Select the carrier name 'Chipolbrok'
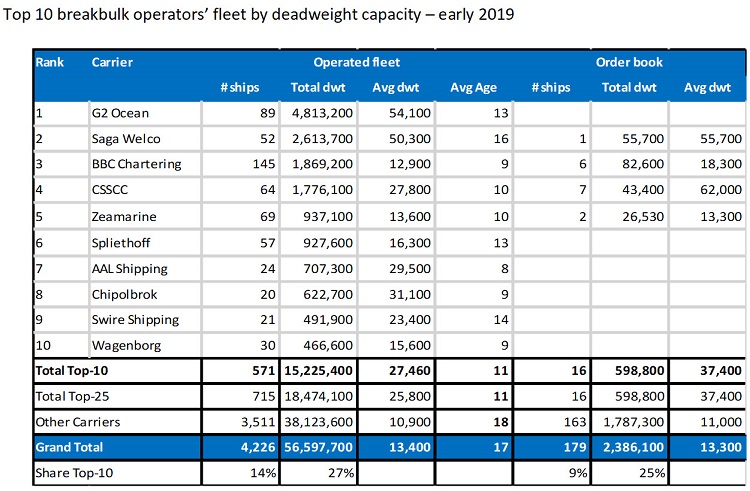Viewport: 750px width, 491px height. pyautogui.click(x=124, y=295)
